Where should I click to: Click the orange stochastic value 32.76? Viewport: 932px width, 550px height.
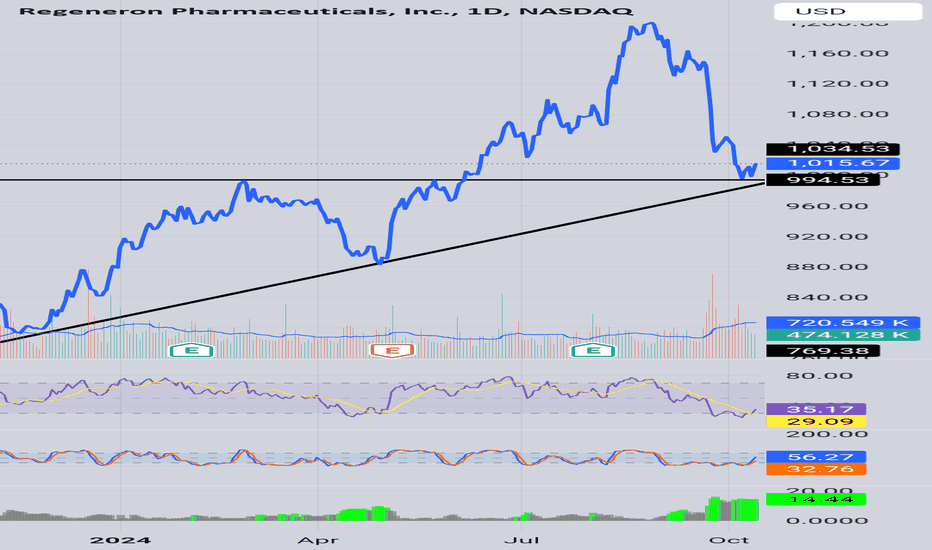(816, 469)
